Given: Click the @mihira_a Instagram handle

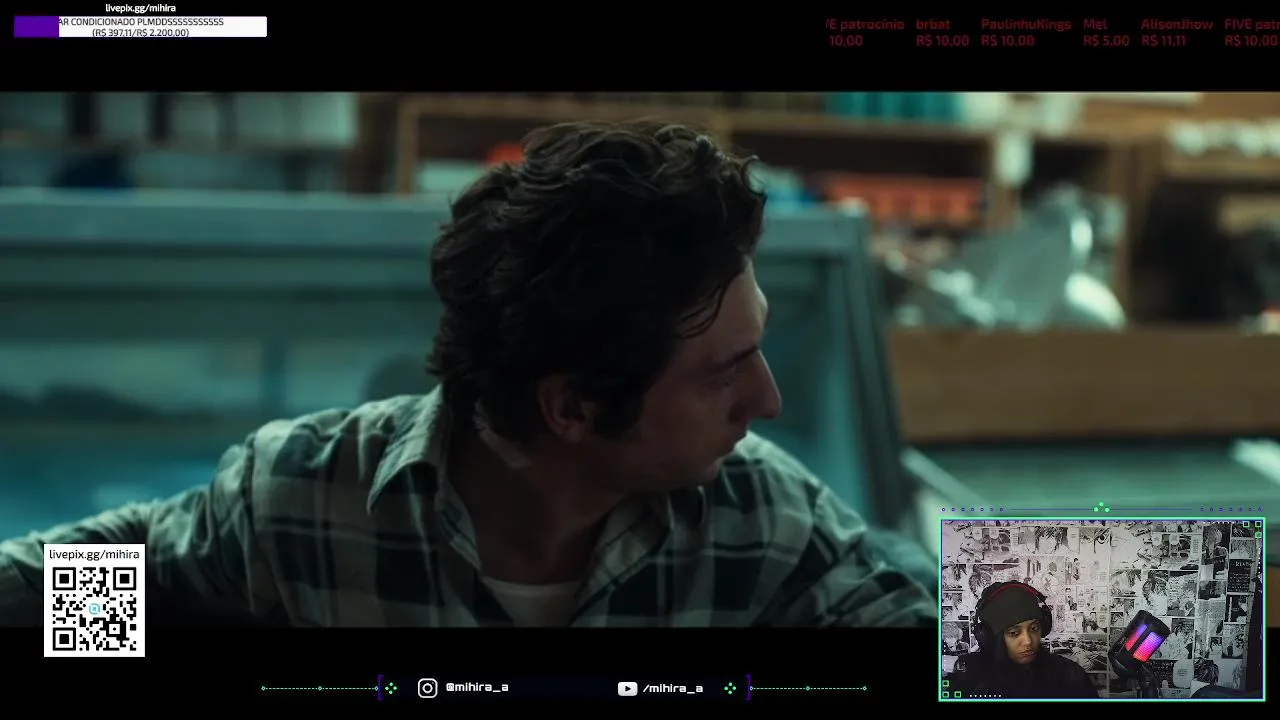Looking at the screenshot, I should click(x=477, y=688).
